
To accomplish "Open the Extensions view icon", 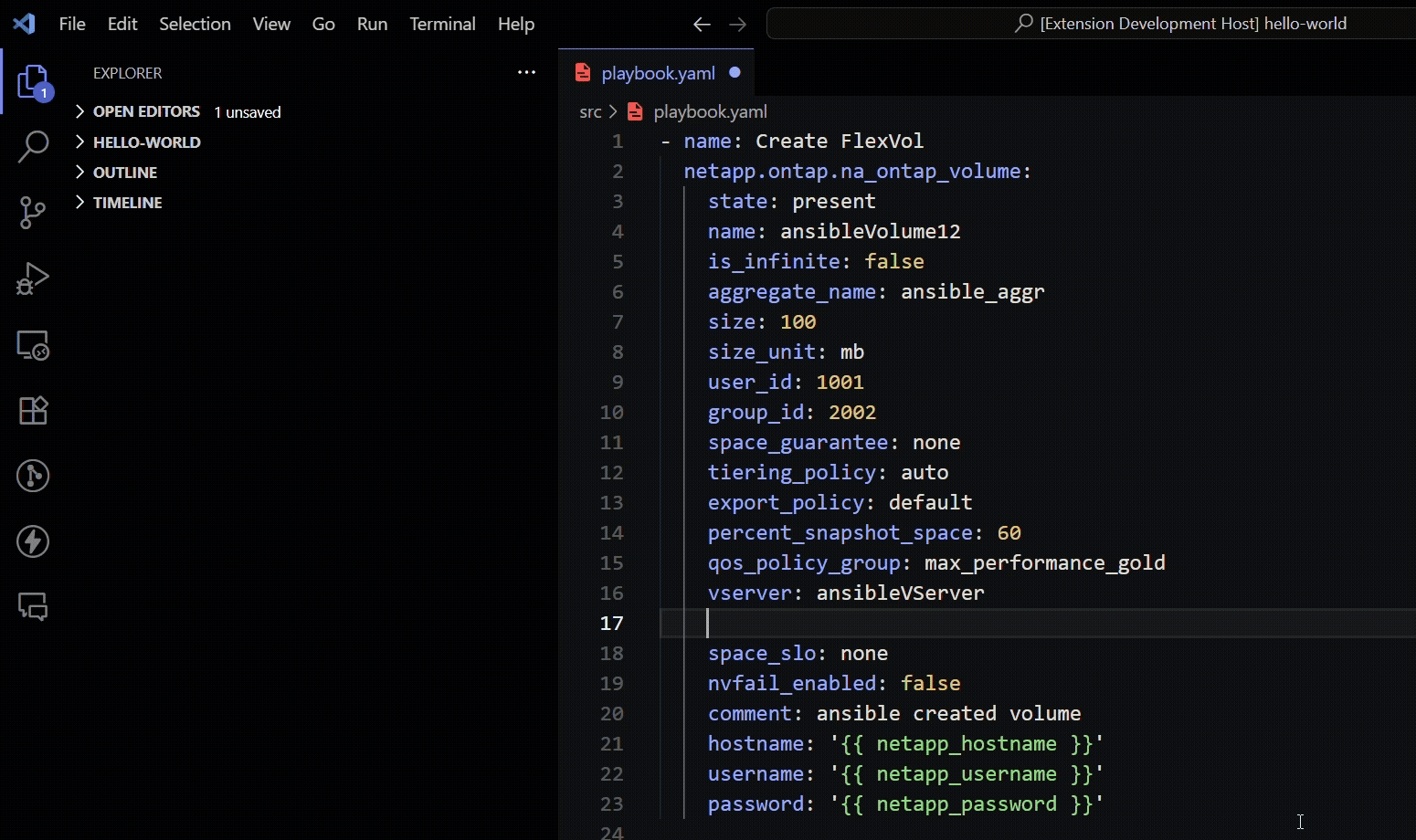I will coord(32,410).
